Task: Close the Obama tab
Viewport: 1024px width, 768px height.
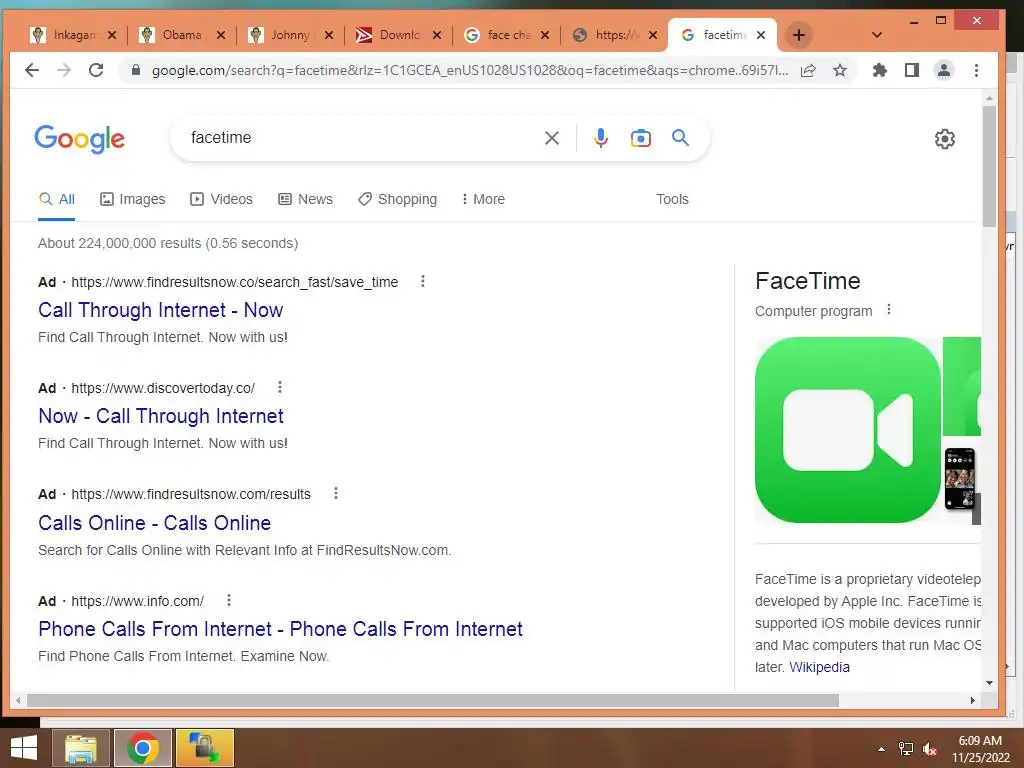Action: click(x=221, y=35)
